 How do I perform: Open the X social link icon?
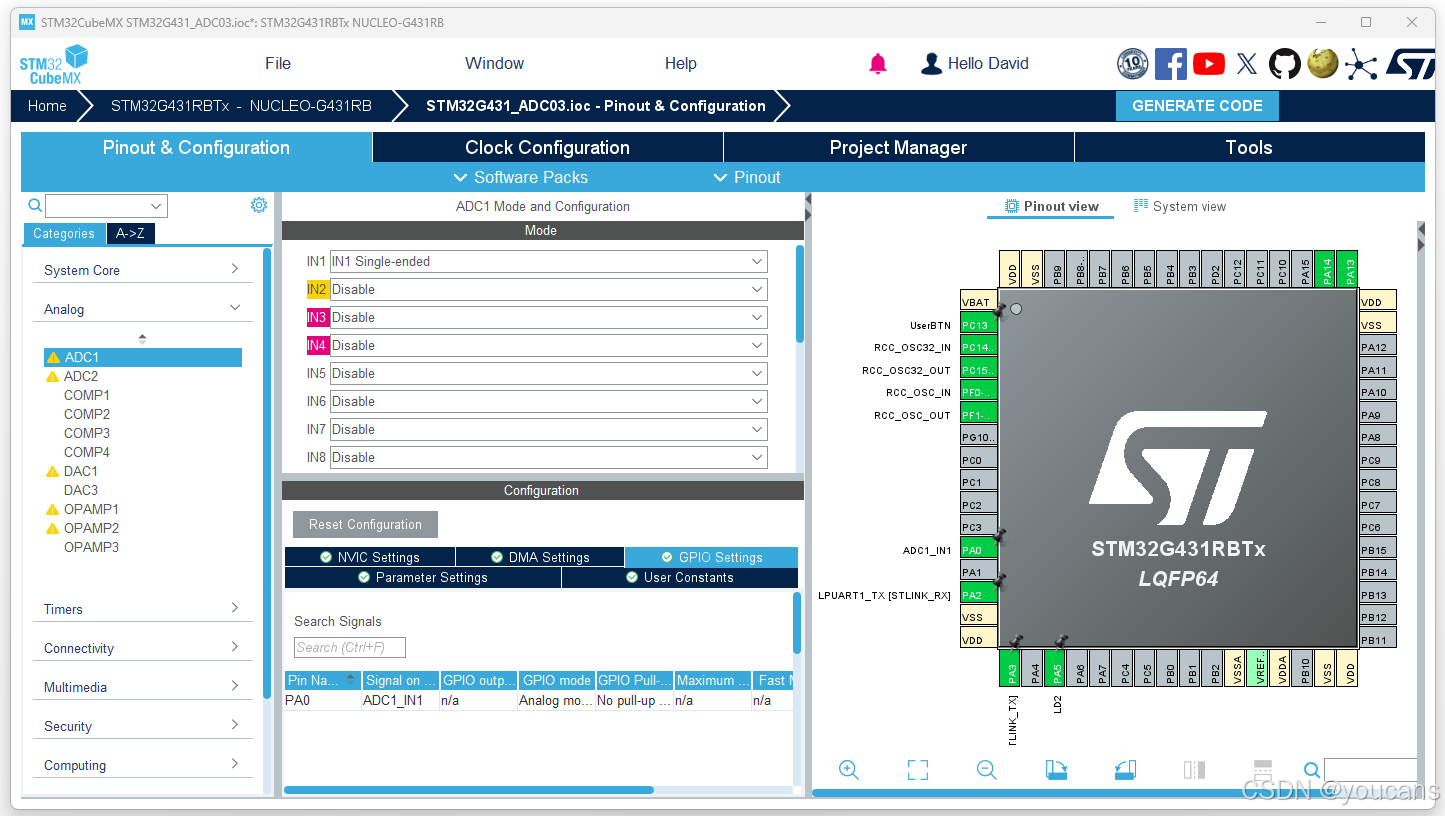tap(1246, 64)
